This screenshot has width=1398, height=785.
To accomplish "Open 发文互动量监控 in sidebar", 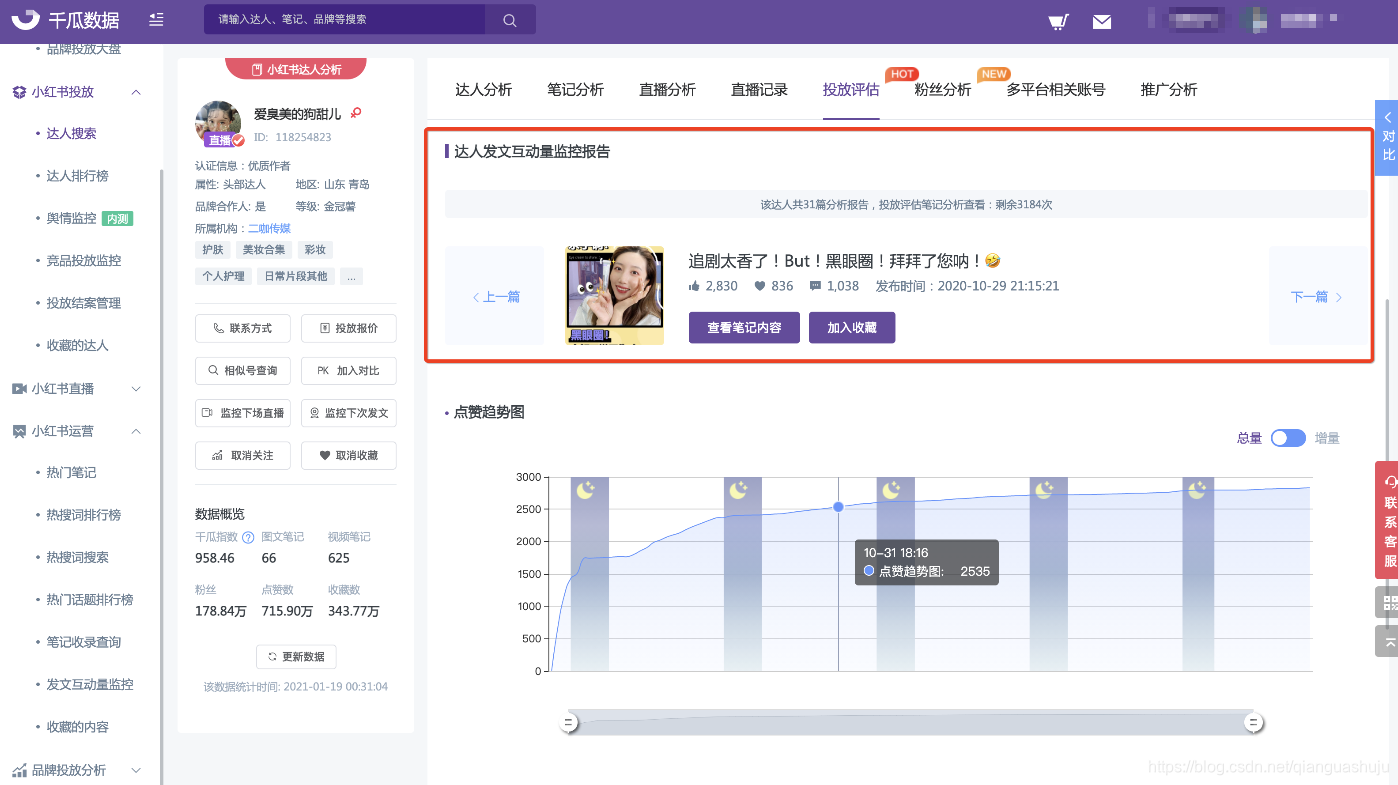I will pos(89,685).
